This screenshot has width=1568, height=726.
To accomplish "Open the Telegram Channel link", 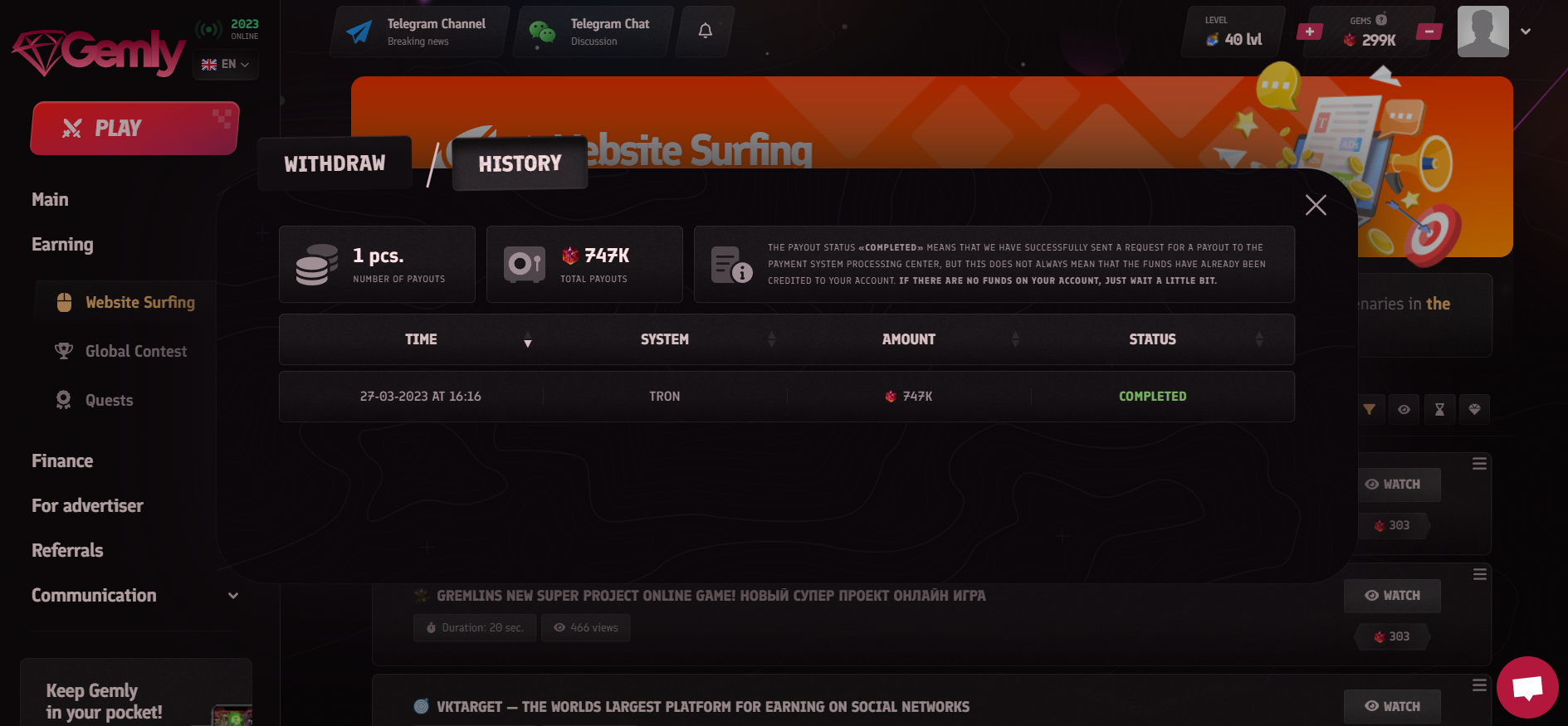I will [419, 32].
